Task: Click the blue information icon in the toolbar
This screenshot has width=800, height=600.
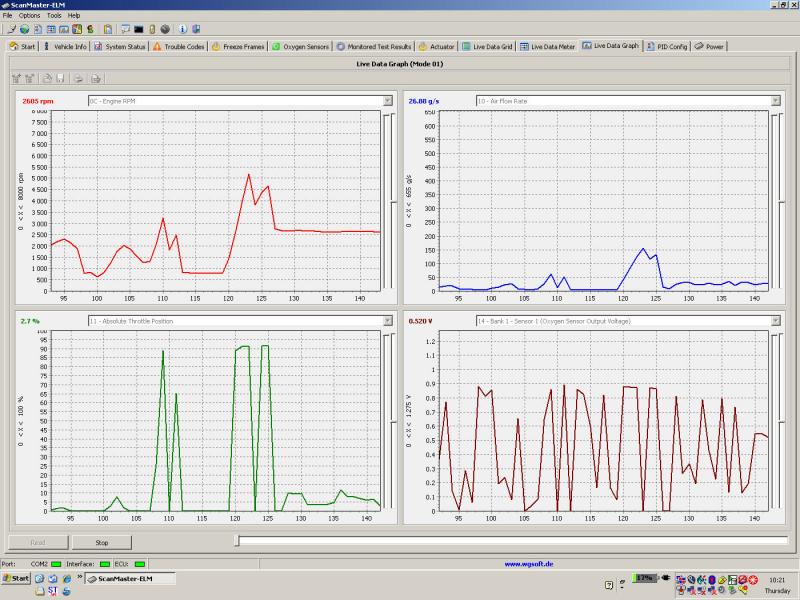Action: pos(183,29)
